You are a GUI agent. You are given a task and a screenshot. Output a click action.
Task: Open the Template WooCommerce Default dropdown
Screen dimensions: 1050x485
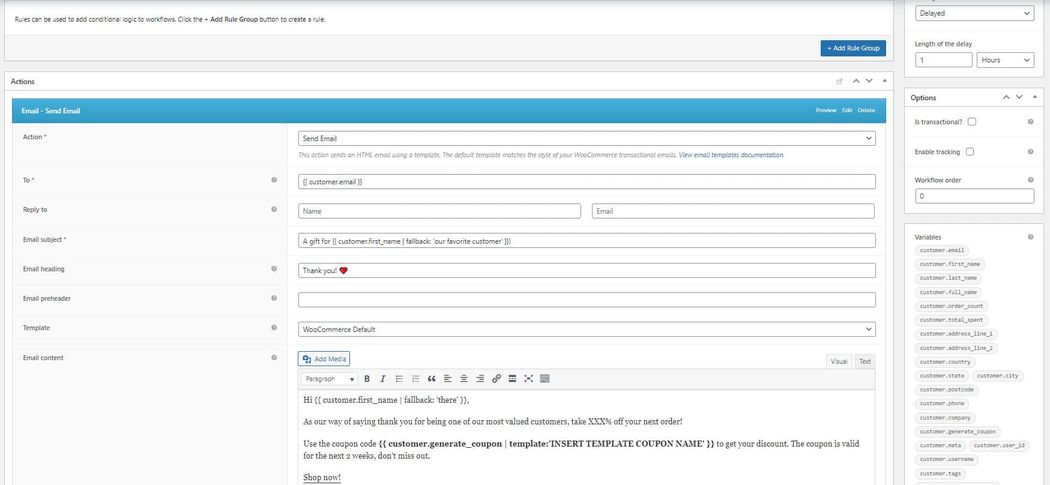coord(587,329)
